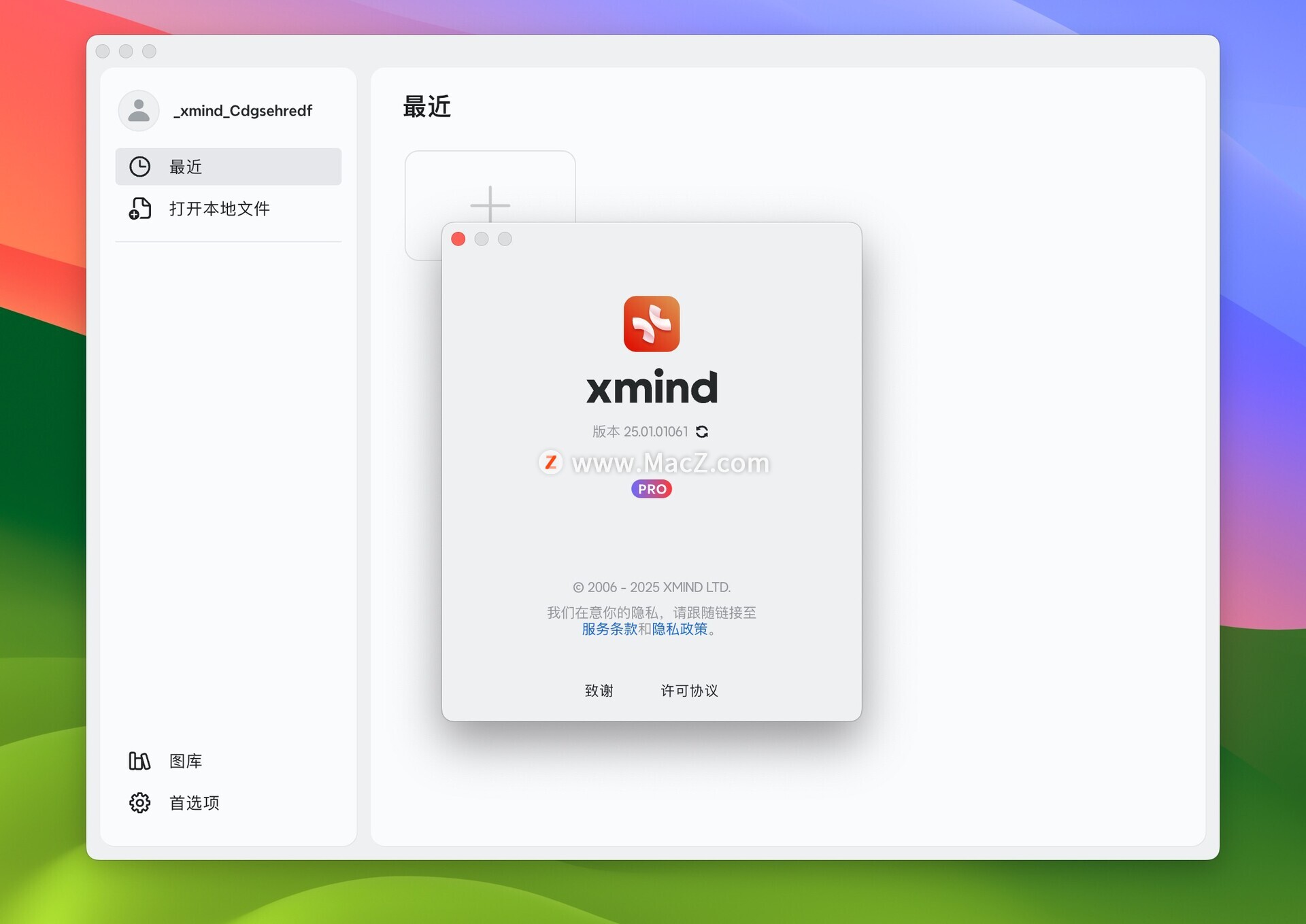Click the Xmind app logo in the about dialog
Image resolution: width=1306 pixels, height=924 pixels.
pyautogui.click(x=652, y=324)
